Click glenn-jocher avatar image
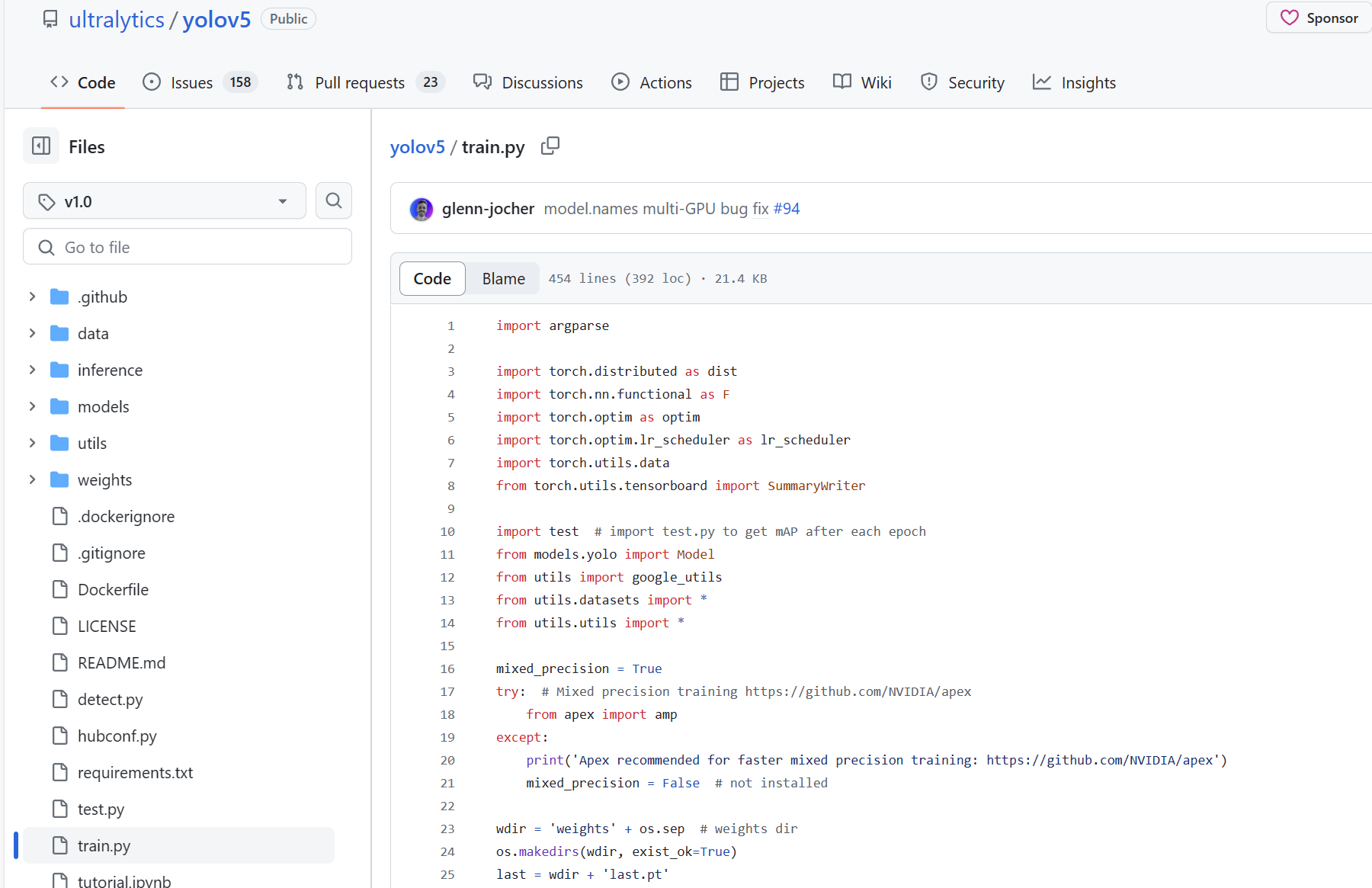Screen dimensions: 1372x888 [421, 208]
